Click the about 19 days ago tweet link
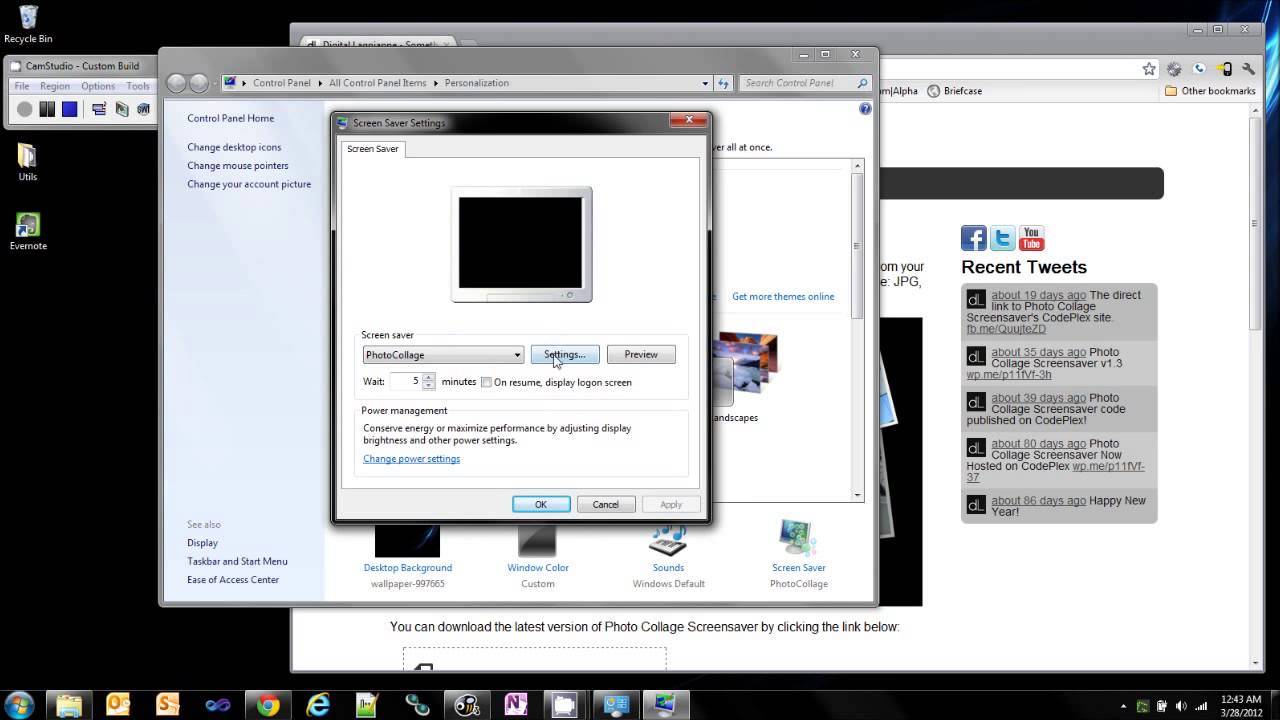1280x720 pixels. pos(1038,295)
